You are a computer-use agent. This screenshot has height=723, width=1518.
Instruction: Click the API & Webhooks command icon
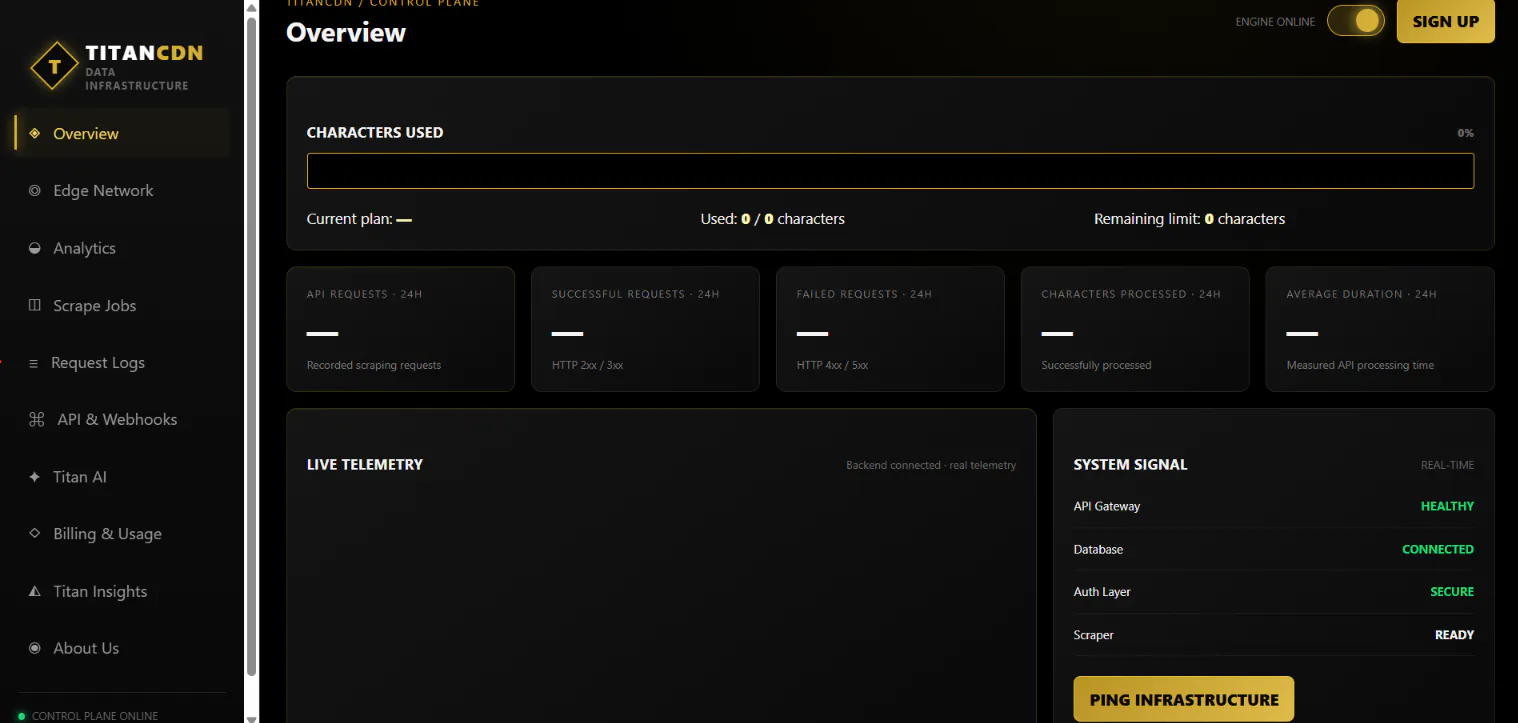[x=37, y=420]
